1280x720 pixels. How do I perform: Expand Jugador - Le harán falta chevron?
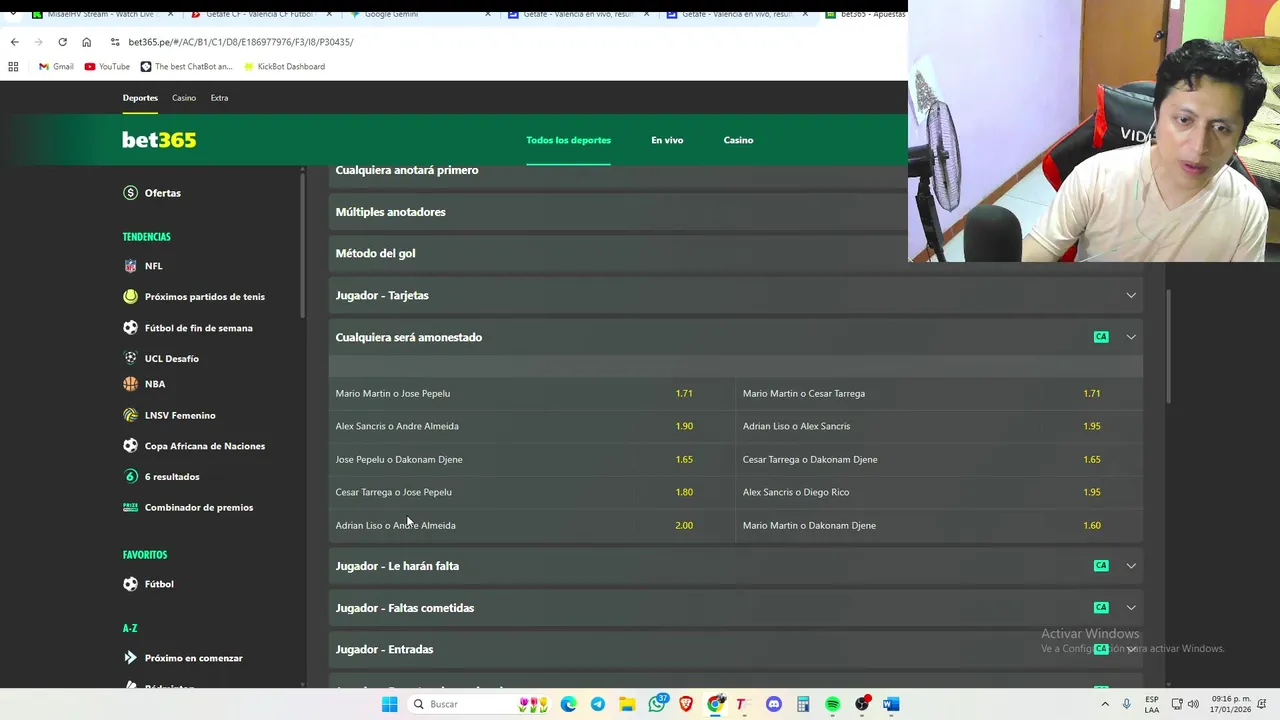(x=1131, y=566)
